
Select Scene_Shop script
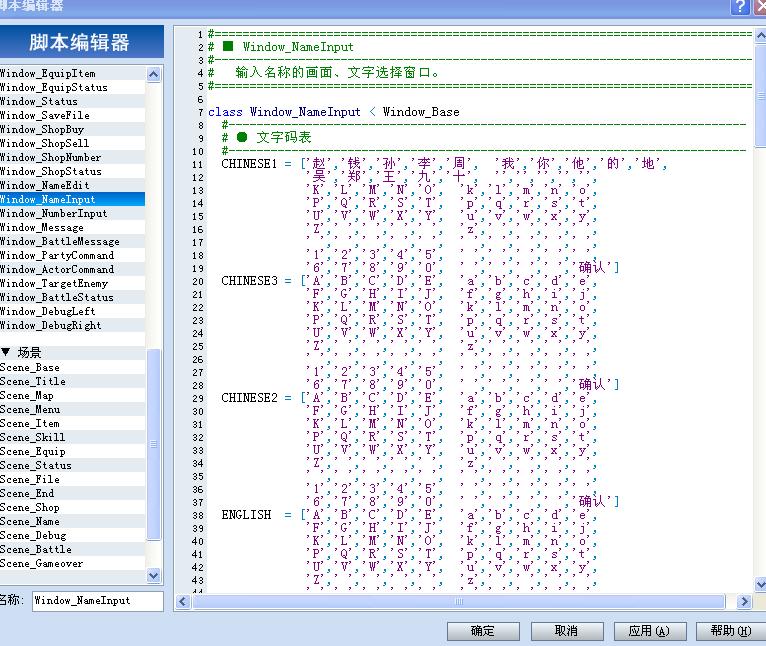[x=72, y=507]
